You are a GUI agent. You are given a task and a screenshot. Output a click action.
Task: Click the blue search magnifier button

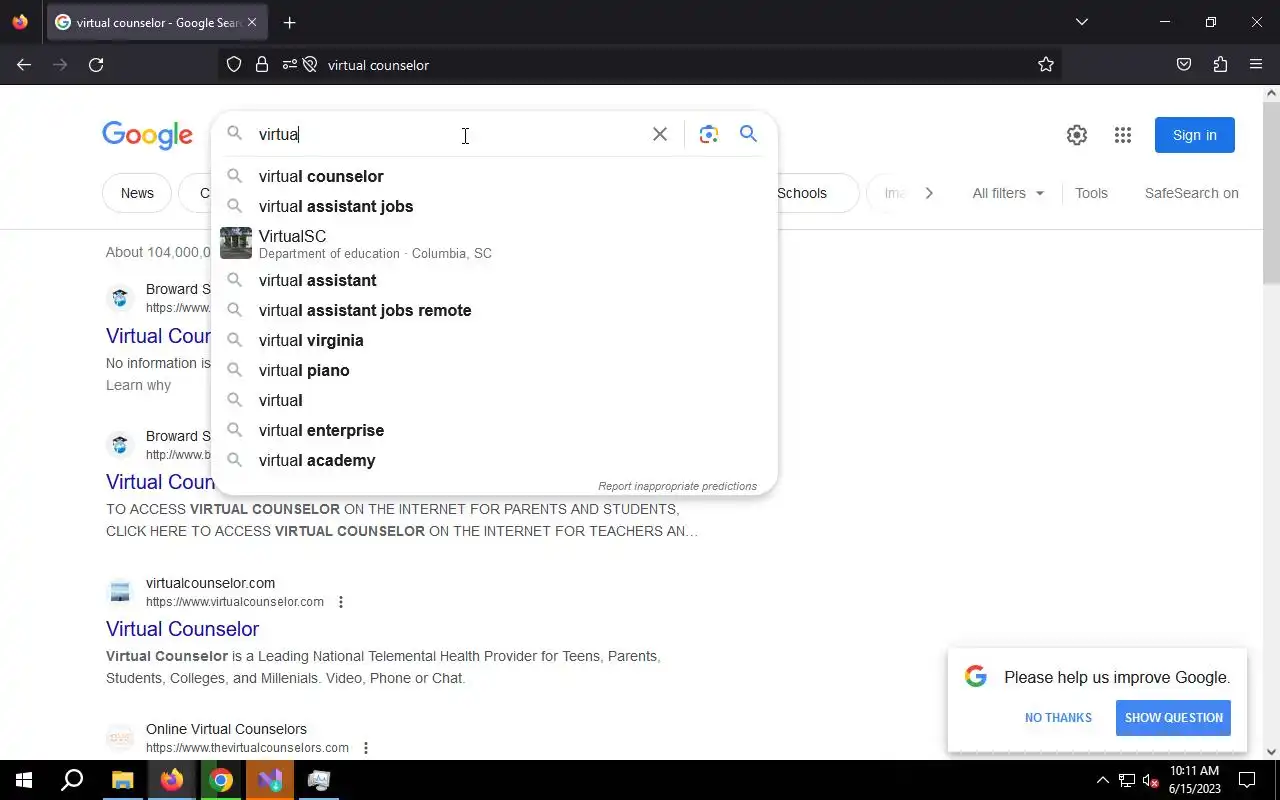[748, 134]
